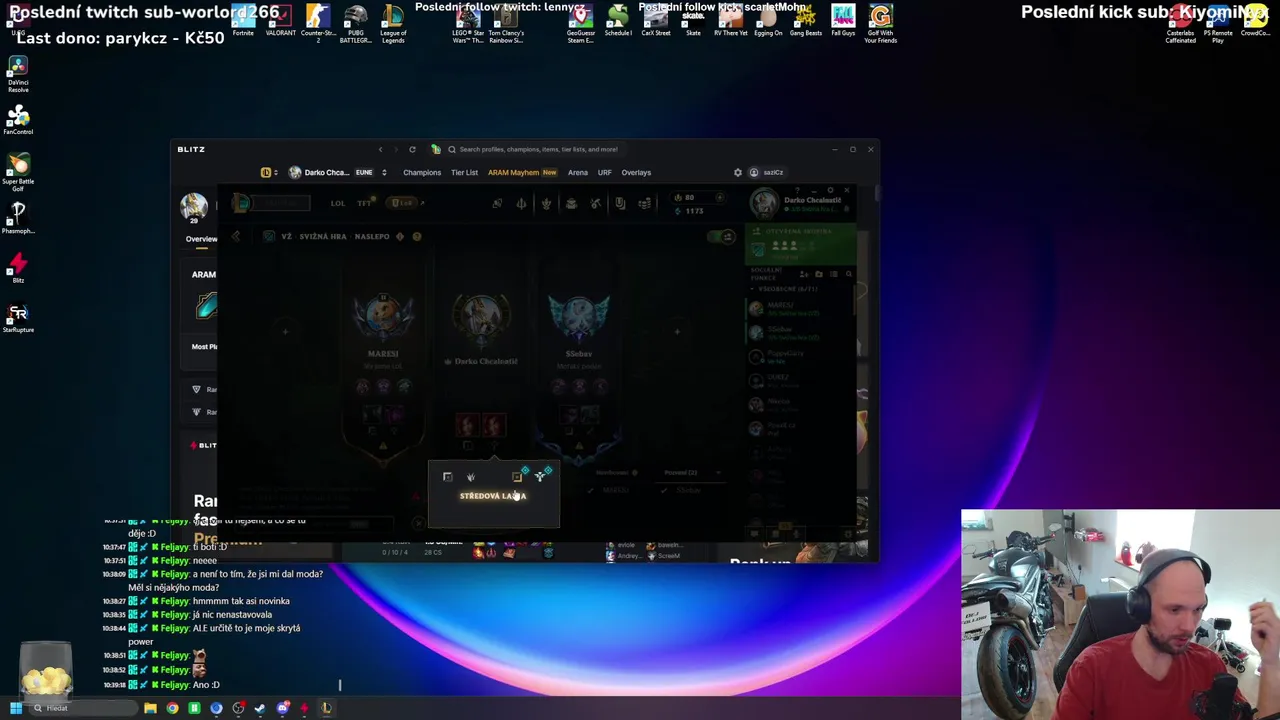Click the LoR link button in client
1280x720 pixels.
pos(404,203)
